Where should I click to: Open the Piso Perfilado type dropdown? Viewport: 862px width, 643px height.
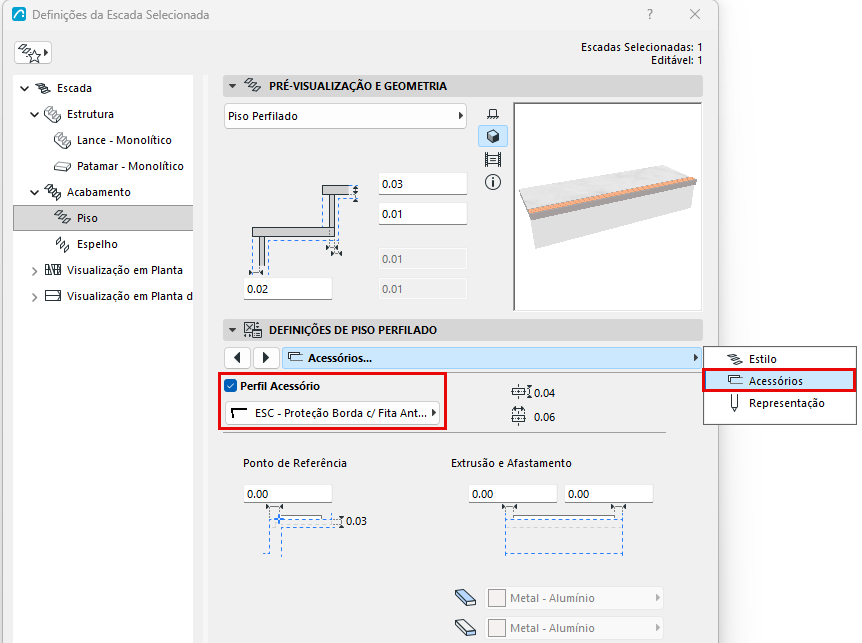345,116
